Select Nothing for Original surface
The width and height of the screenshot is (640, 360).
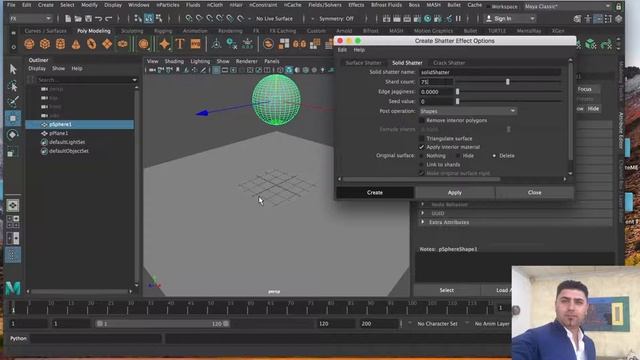coord(422,156)
